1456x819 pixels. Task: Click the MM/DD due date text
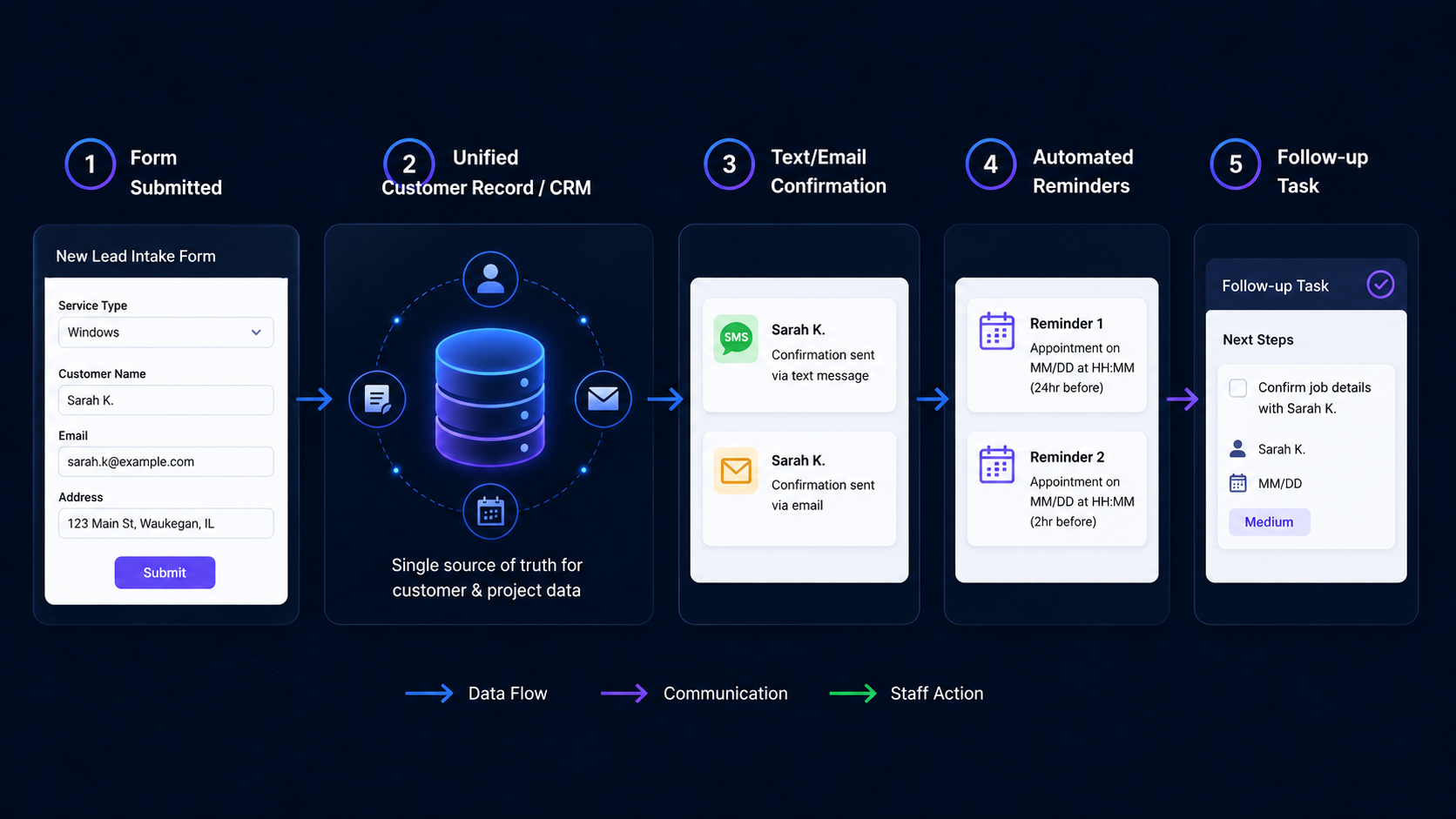pyautogui.click(x=1280, y=484)
